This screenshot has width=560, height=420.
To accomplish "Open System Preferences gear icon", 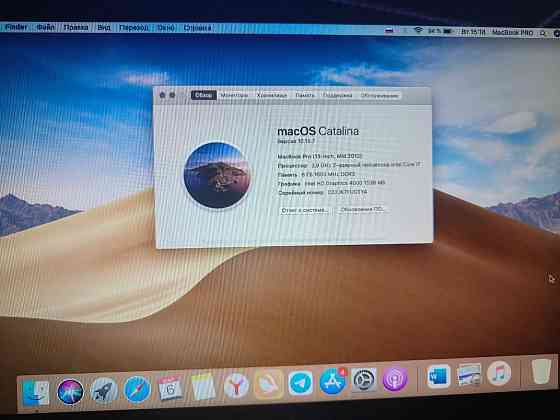I will point(364,380).
